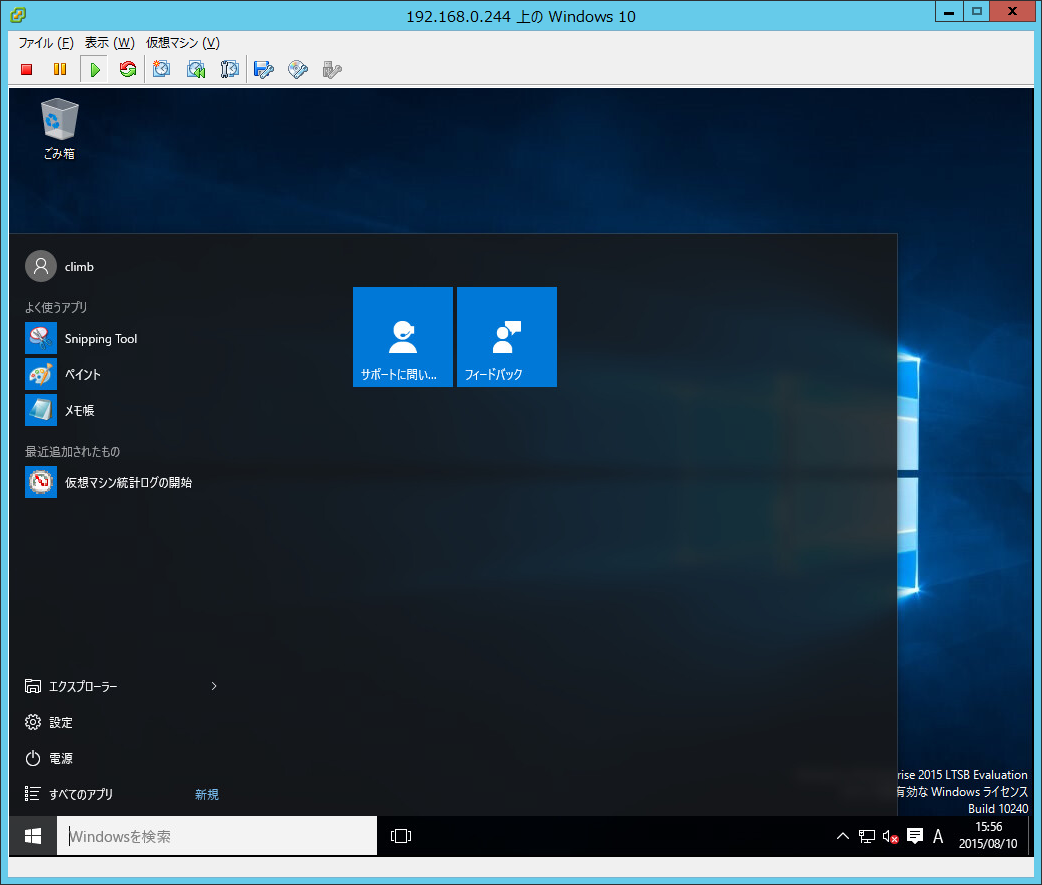Click the floppy drive connection toolbar icon
1042x885 pixels.
click(x=264, y=69)
